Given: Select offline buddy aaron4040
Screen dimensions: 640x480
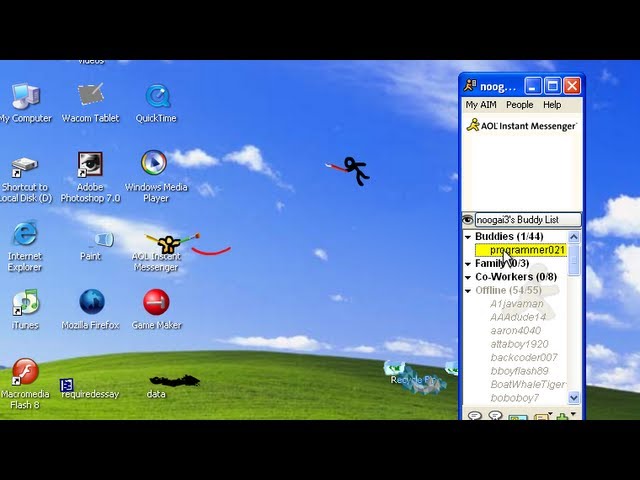Looking at the screenshot, I should click(516, 331).
